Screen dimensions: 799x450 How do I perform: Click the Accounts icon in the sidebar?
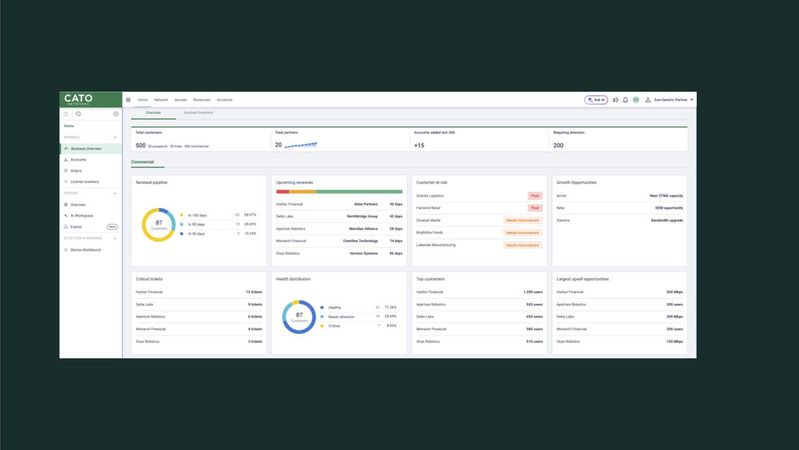pos(66,160)
